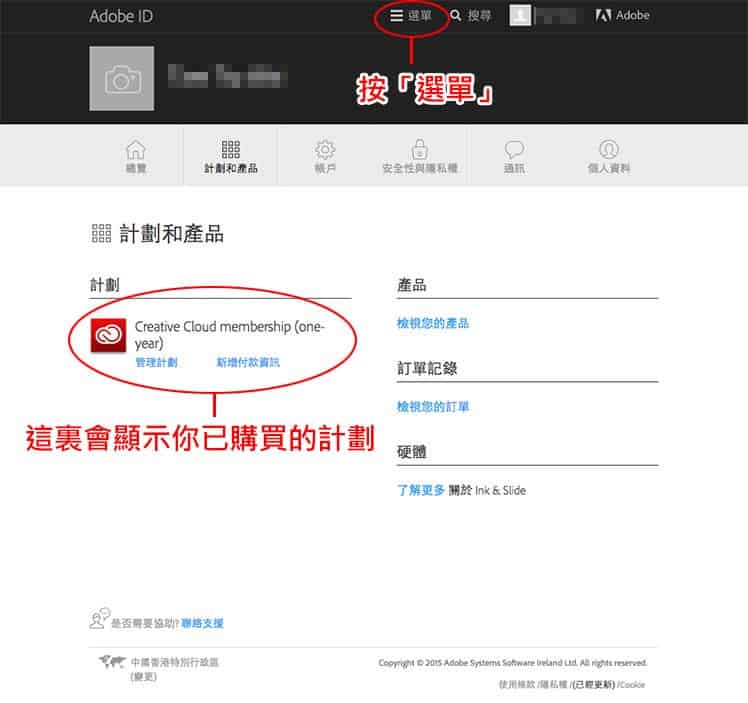
Task: Click the Adobe logo in the header
Action: coord(622,16)
